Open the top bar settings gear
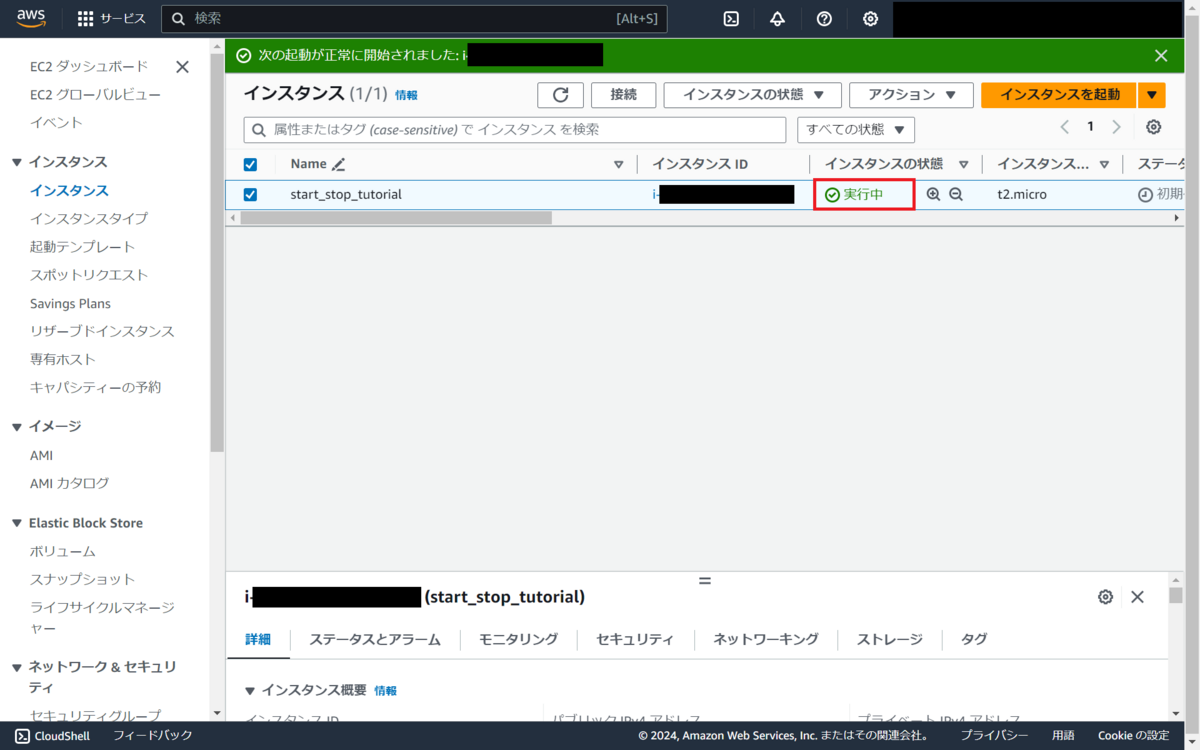 (x=870, y=18)
